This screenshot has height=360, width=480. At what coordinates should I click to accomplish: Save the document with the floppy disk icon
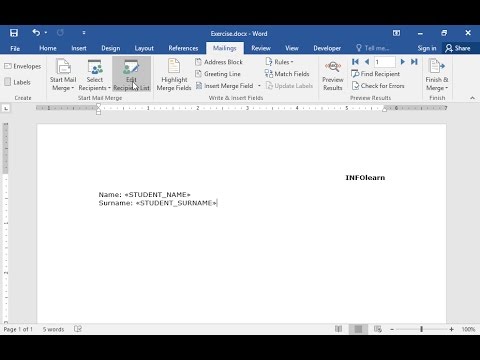[x=14, y=33]
